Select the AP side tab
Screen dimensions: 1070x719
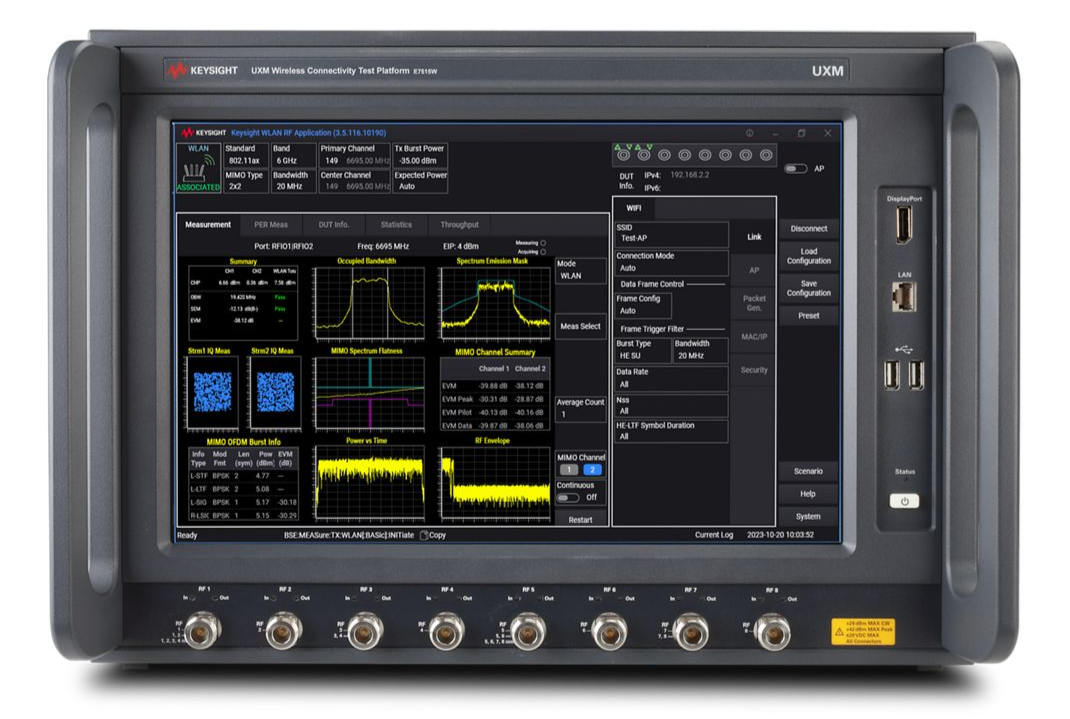click(754, 270)
